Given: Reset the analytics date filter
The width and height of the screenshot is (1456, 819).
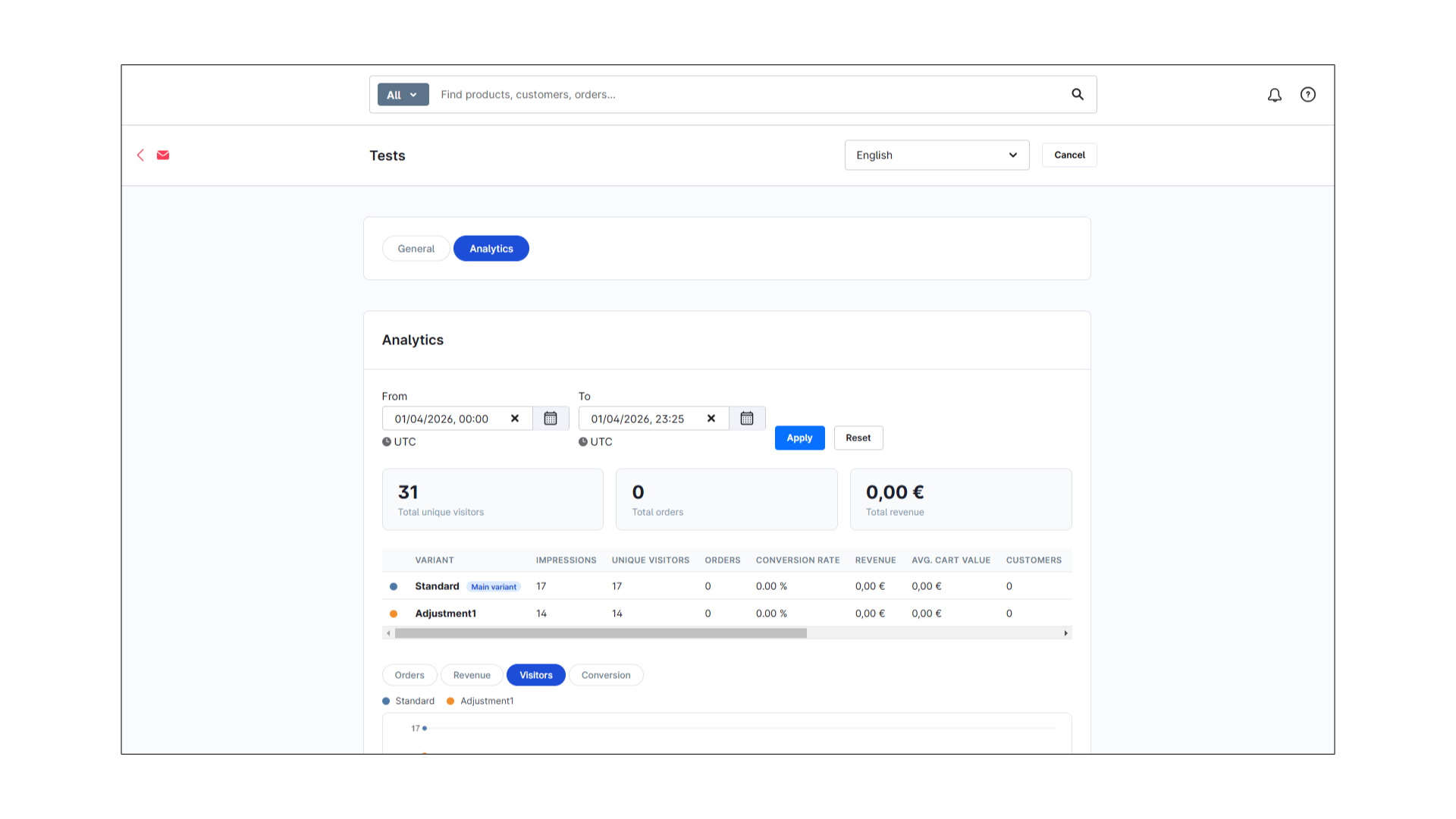Looking at the screenshot, I should coord(858,438).
